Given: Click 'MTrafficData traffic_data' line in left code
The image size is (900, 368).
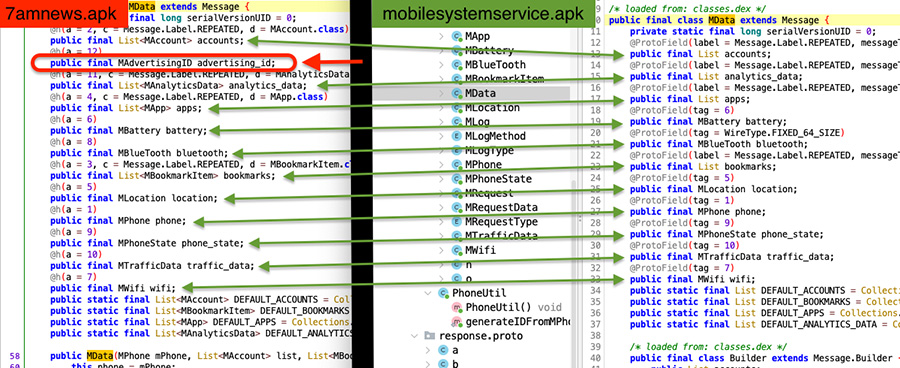Looking at the screenshot, I should (x=152, y=265).
